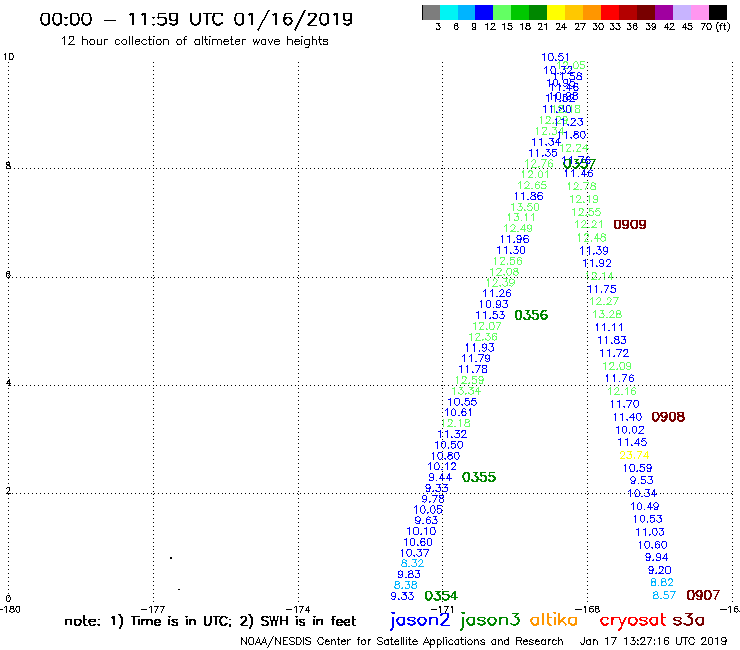Screen dimensions: 740x650
Task: Click the note about UTC and feet
Action: pyautogui.click(x=210, y=621)
